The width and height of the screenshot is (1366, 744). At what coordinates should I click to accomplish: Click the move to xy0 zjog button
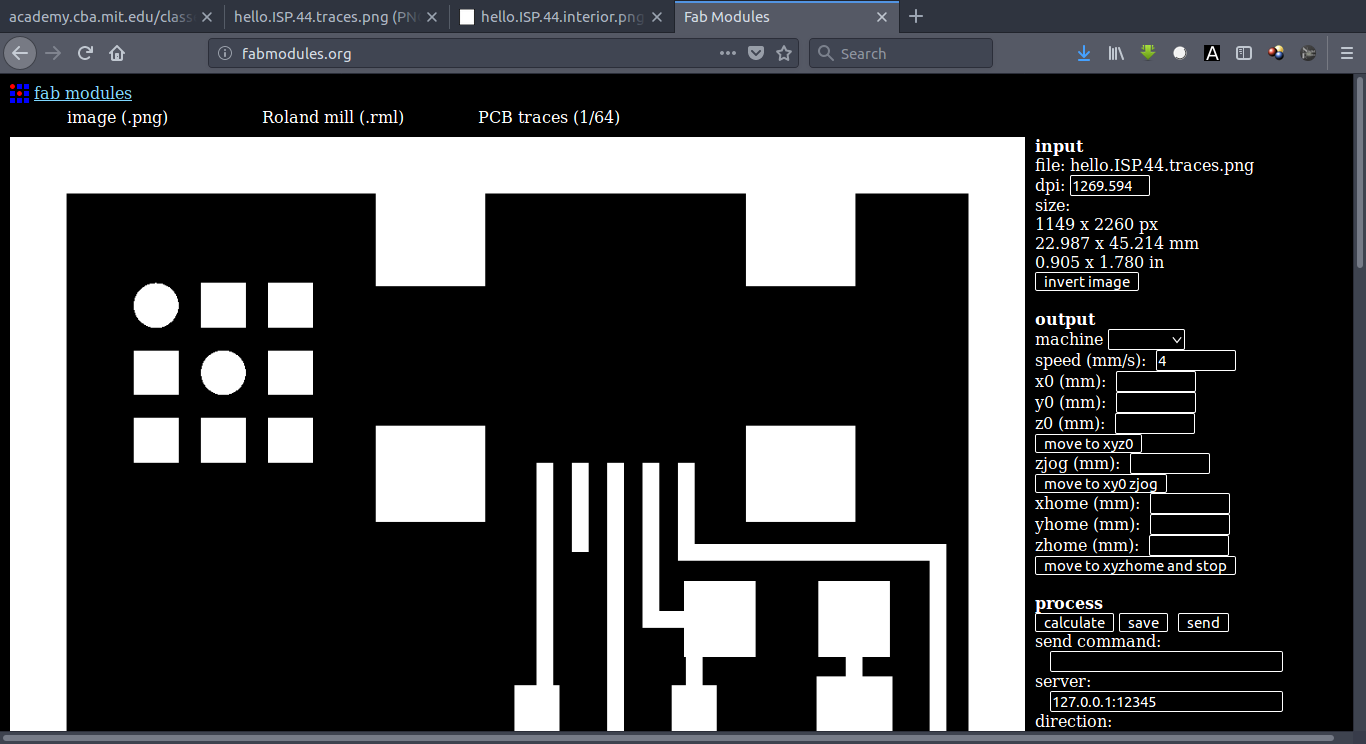pos(1101,484)
